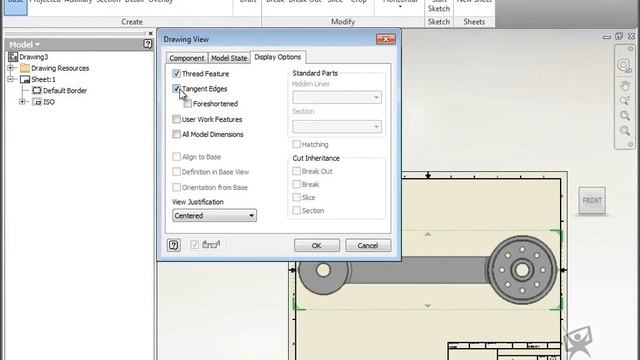Select the large gear view on sheet
Screen dimensions: 640x360
tap(522, 270)
